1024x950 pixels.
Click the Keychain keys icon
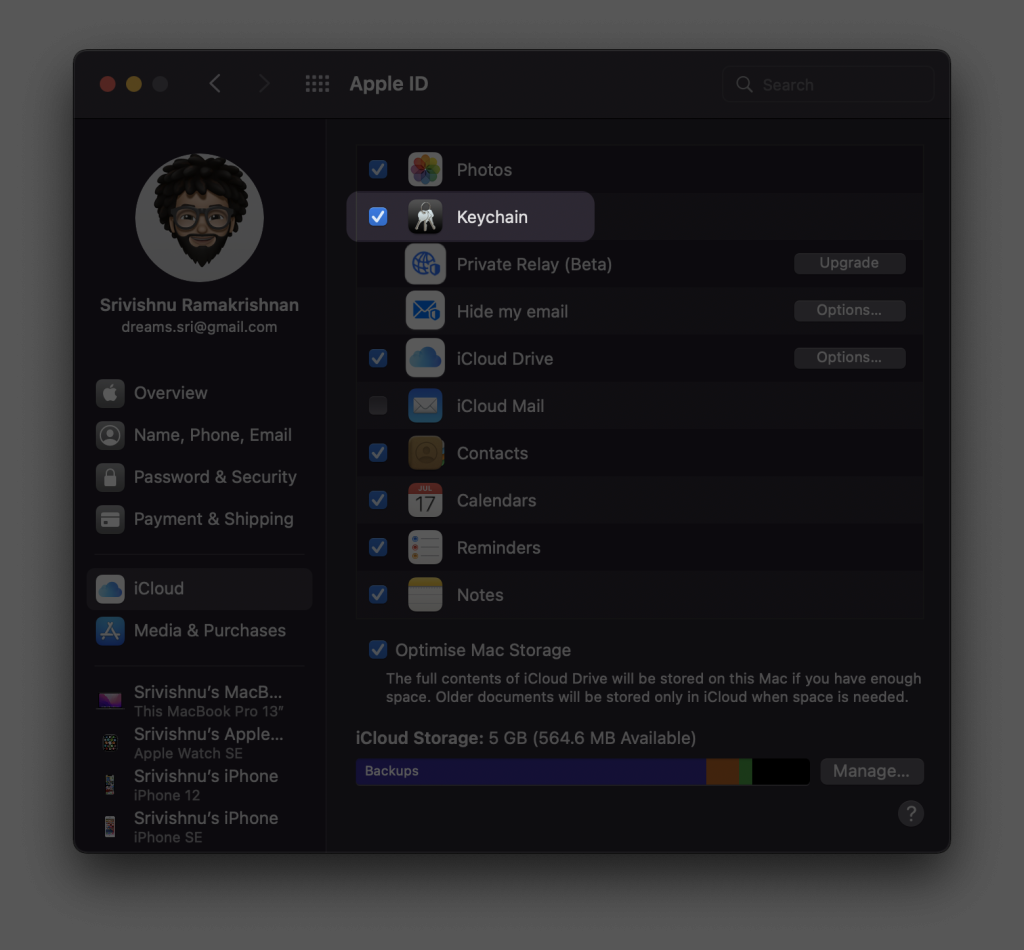tap(425, 217)
